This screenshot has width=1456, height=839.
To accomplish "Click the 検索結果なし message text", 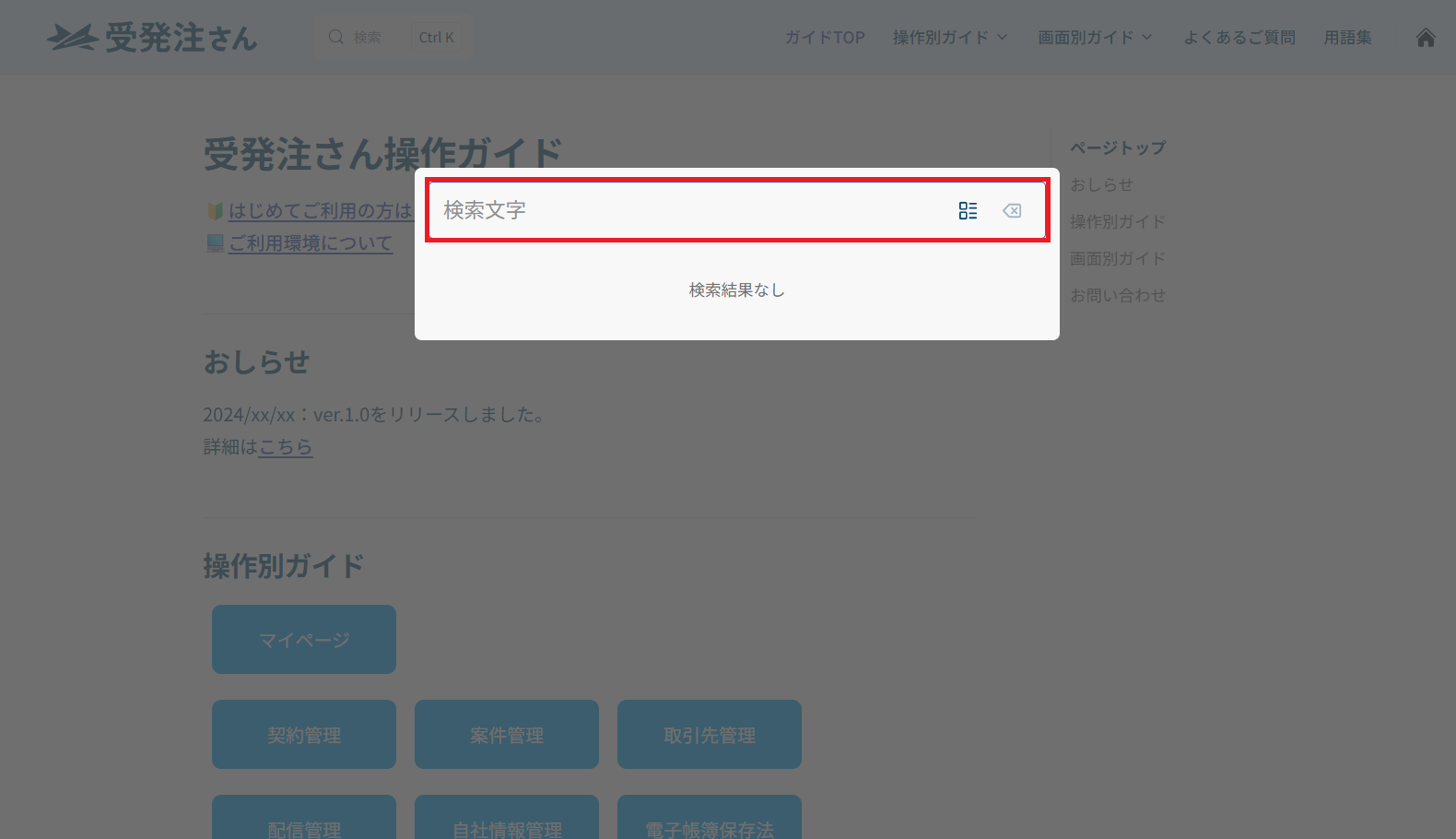I will point(737,290).
